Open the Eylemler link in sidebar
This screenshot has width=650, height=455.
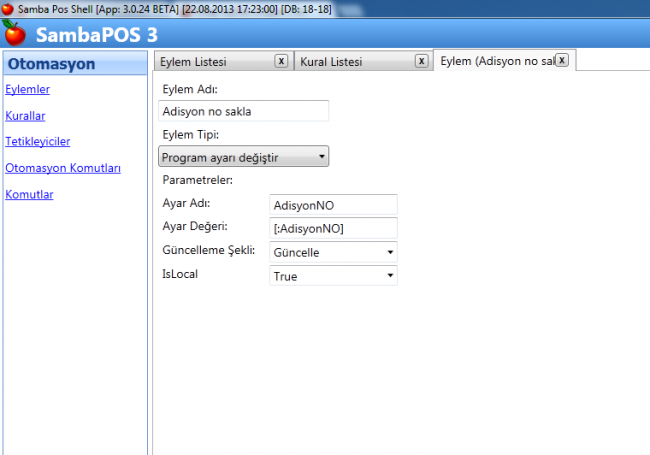[28, 89]
